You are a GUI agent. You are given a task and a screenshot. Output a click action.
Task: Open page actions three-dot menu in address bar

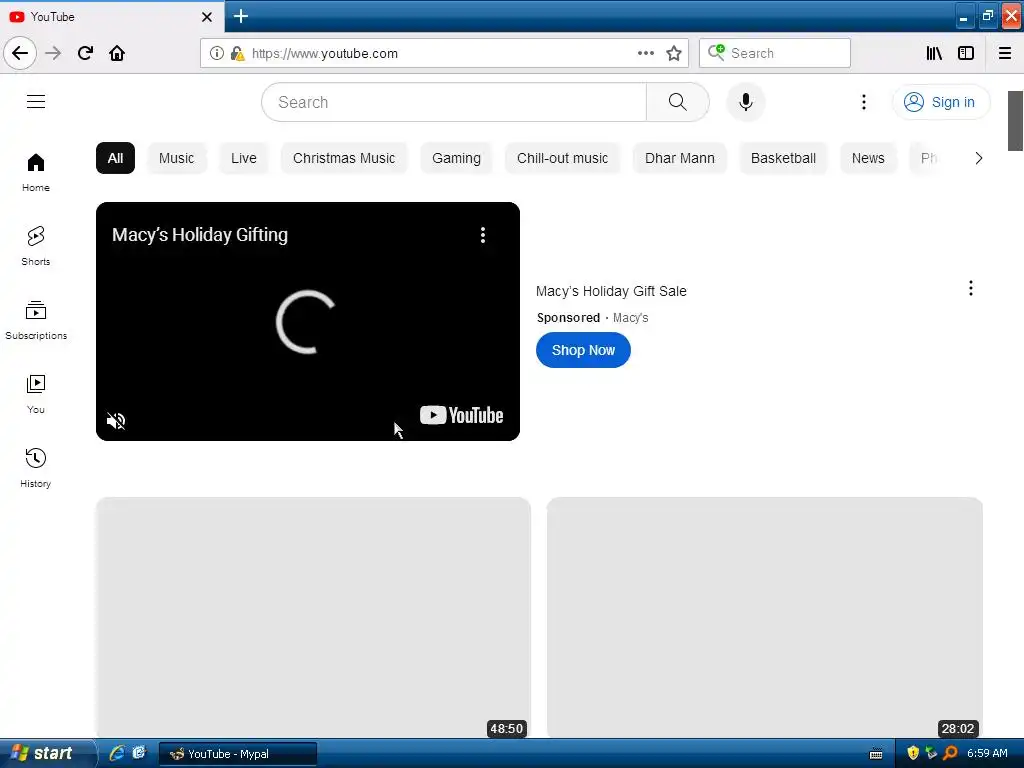[x=645, y=53]
